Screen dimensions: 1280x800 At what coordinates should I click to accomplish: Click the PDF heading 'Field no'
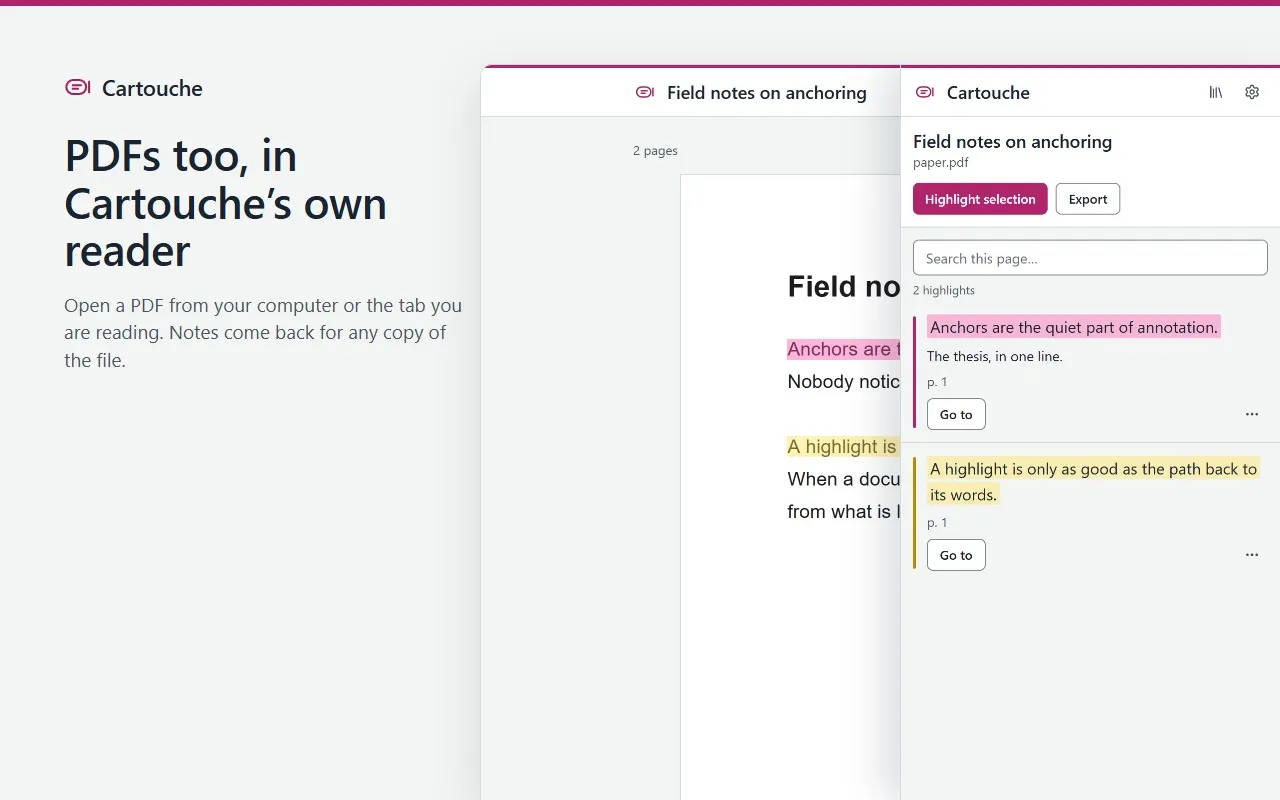[x=844, y=287]
